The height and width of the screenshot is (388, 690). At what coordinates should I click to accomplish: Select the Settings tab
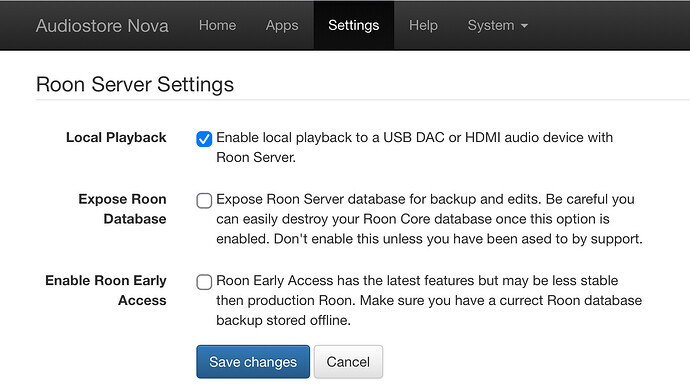tap(354, 26)
